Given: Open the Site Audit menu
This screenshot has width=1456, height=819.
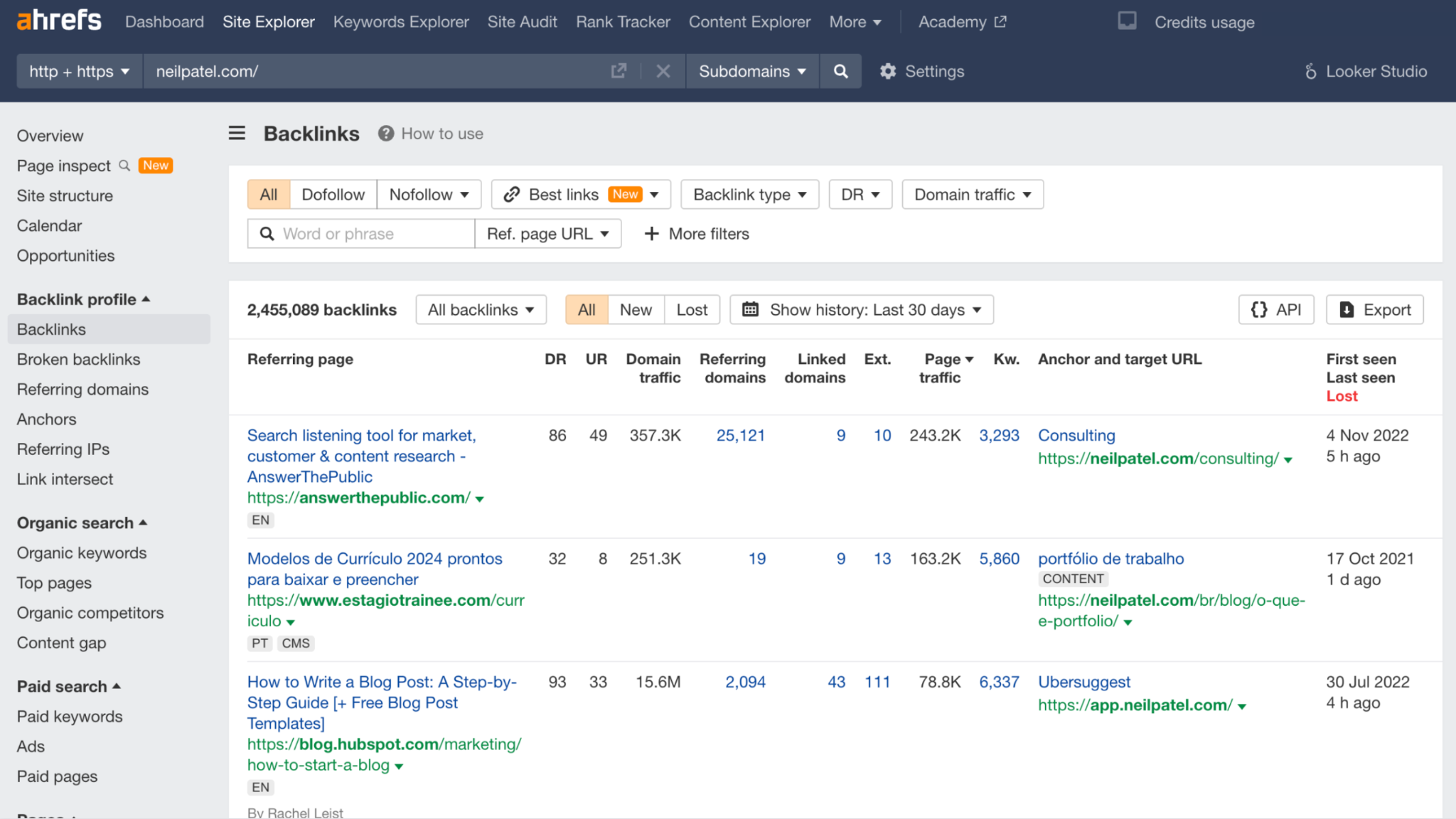Looking at the screenshot, I should click(523, 21).
